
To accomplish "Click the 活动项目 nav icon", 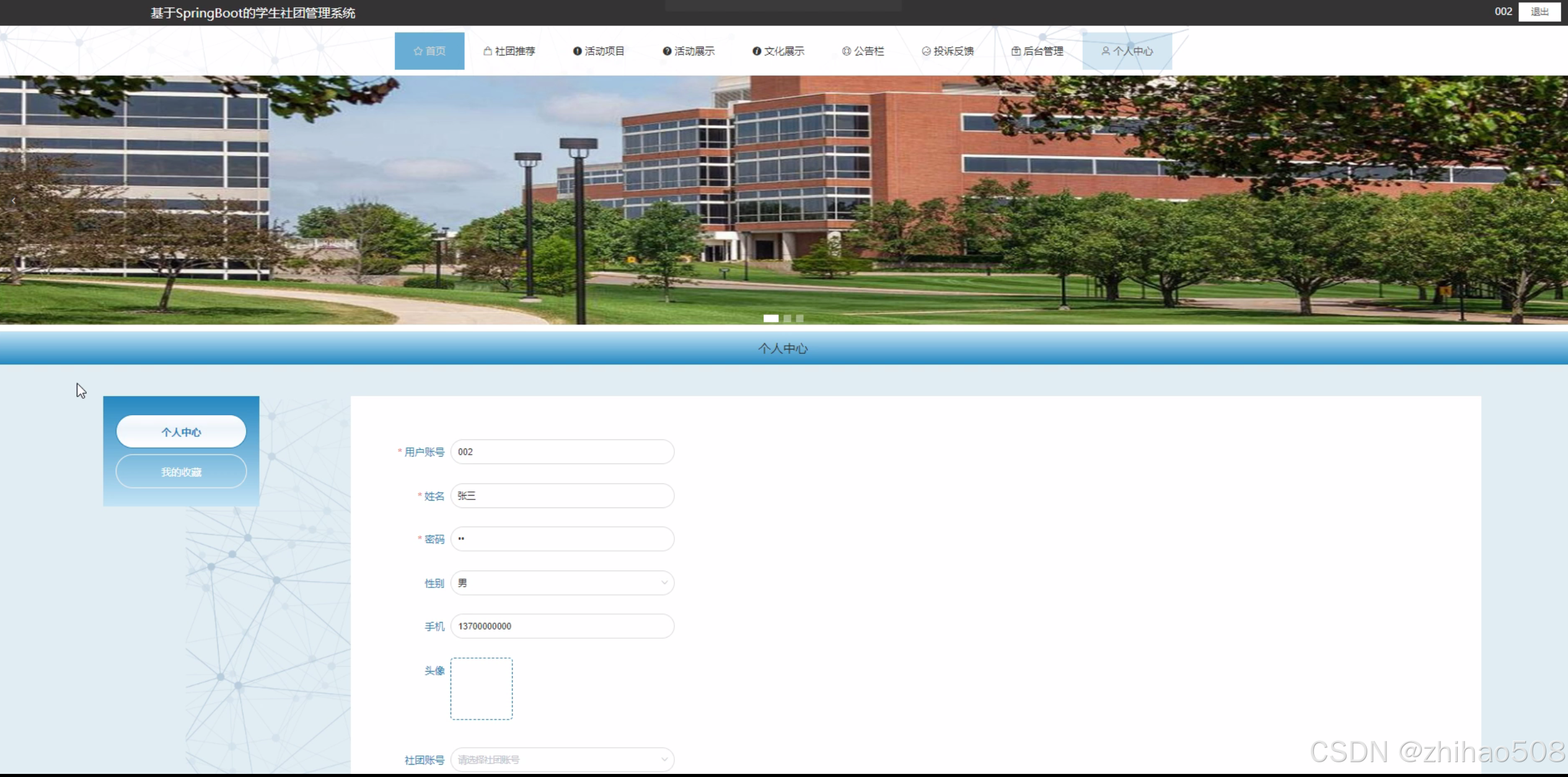I will (577, 51).
